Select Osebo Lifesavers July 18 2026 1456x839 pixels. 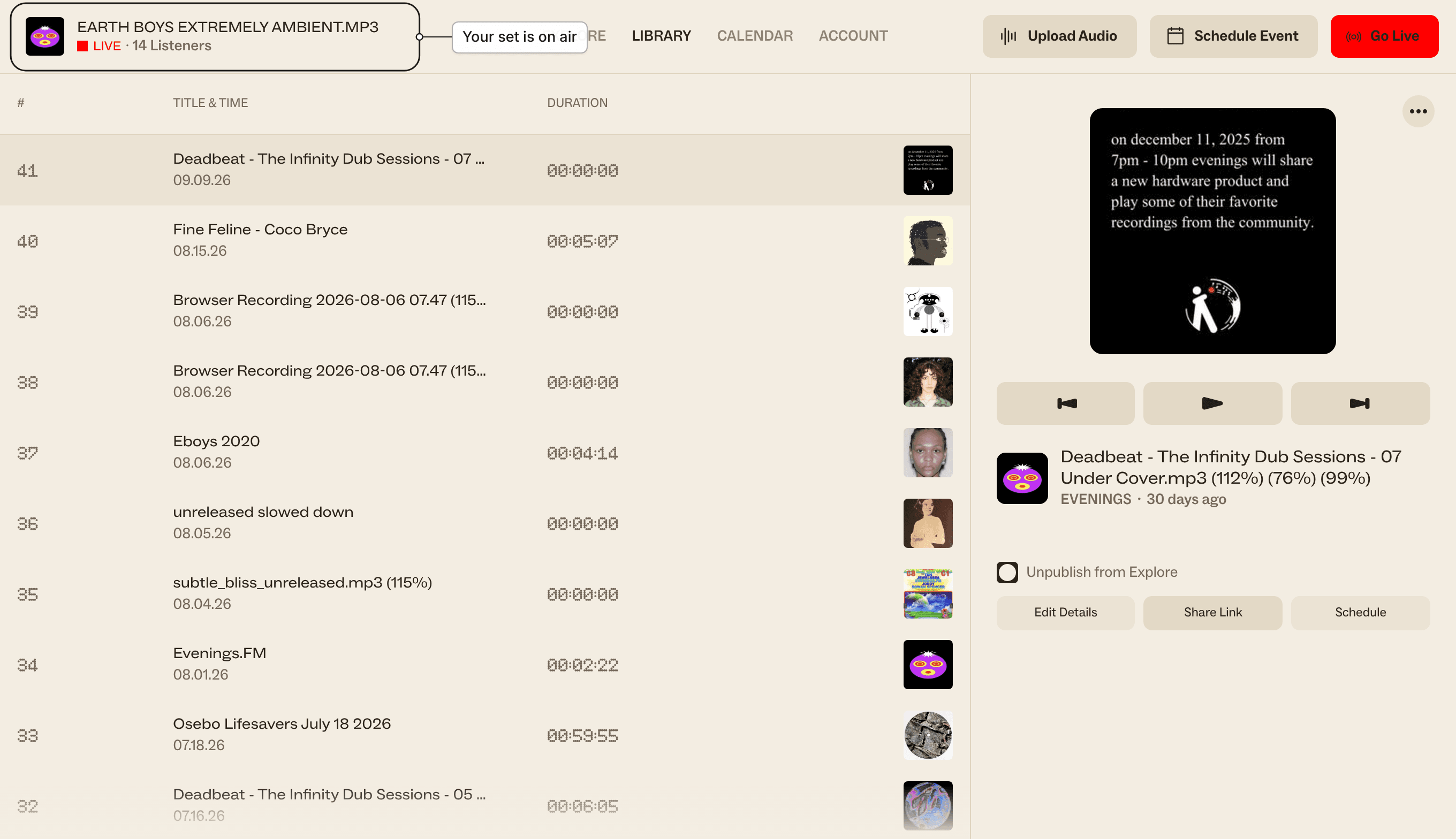pos(282,724)
